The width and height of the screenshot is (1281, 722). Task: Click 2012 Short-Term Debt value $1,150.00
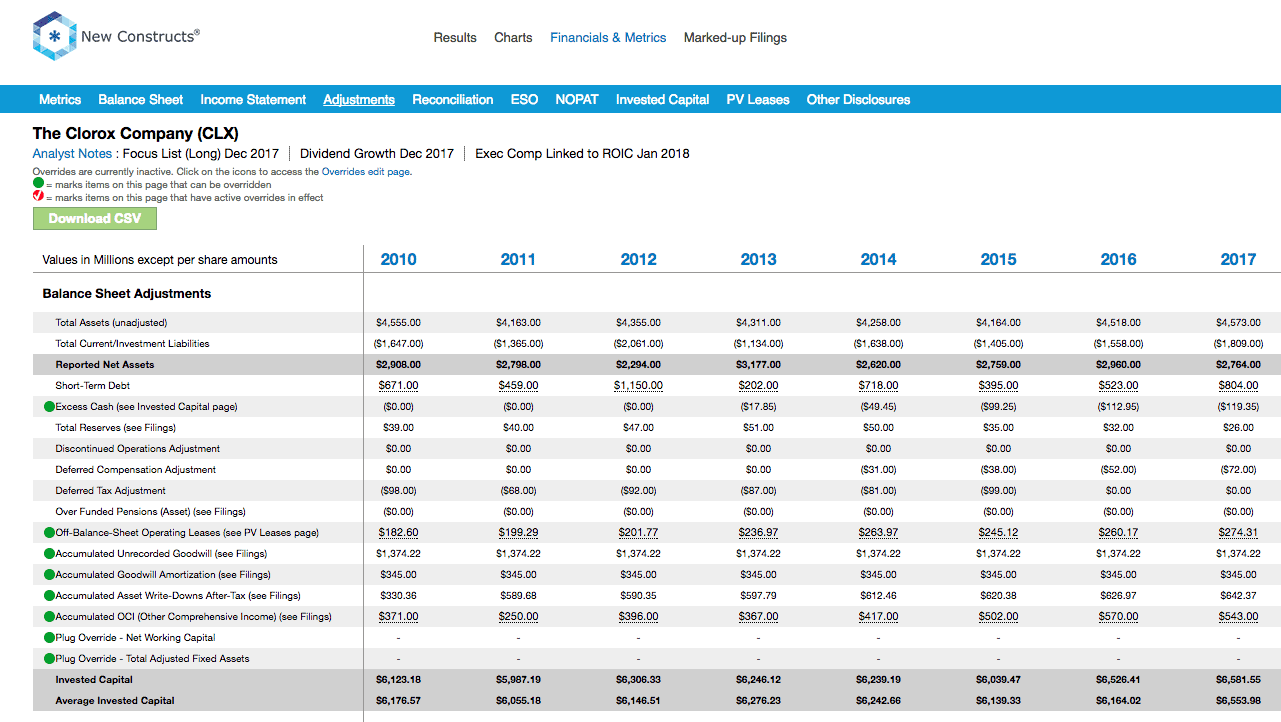638,386
